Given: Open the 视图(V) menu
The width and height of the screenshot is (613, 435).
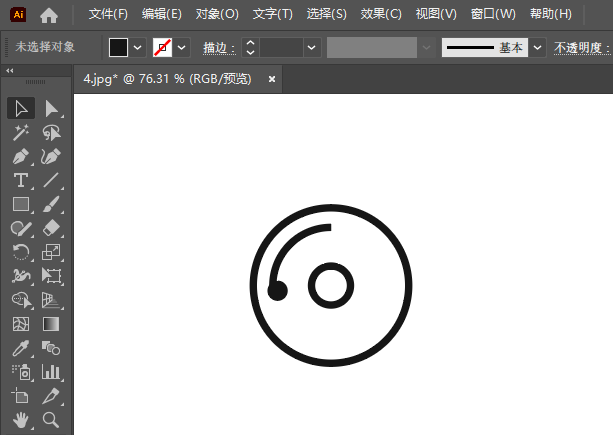Looking at the screenshot, I should [436, 14].
